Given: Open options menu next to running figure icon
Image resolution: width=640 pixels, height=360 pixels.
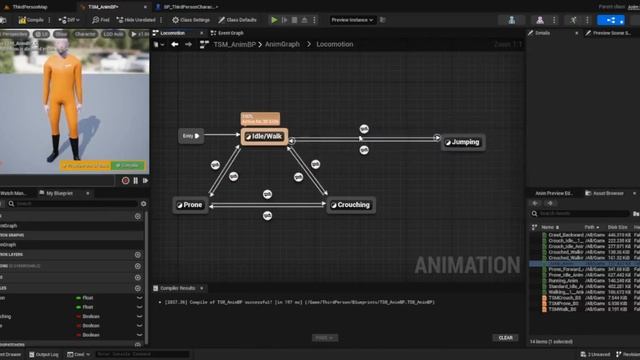Looking at the screenshot, I should (x=587, y=20).
